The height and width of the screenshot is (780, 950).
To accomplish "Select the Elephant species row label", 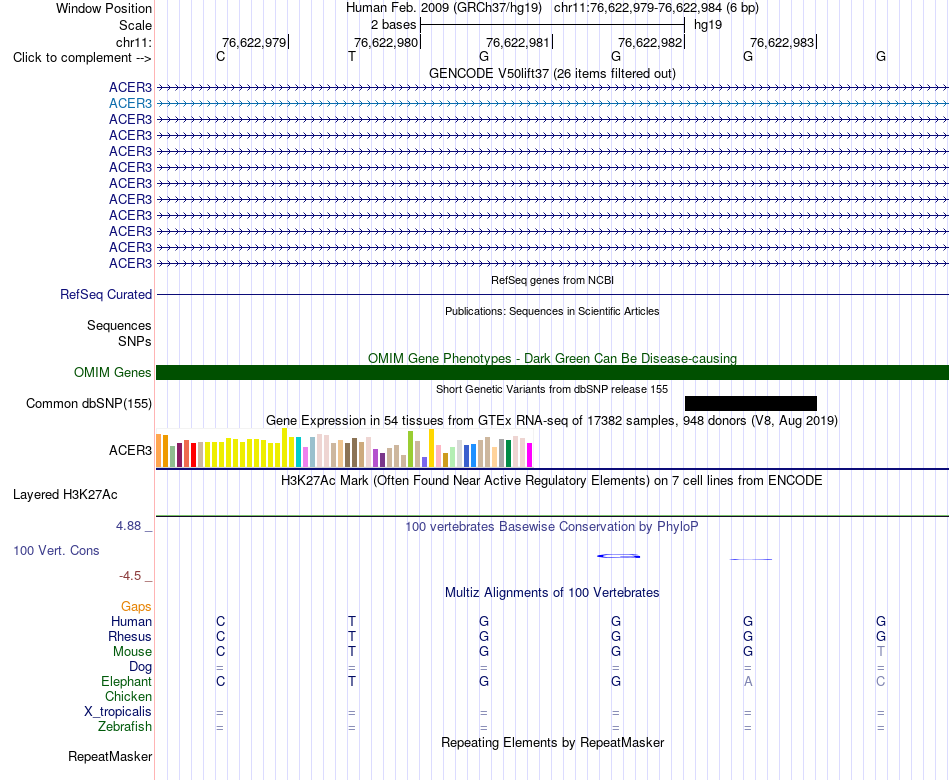I will [126, 682].
